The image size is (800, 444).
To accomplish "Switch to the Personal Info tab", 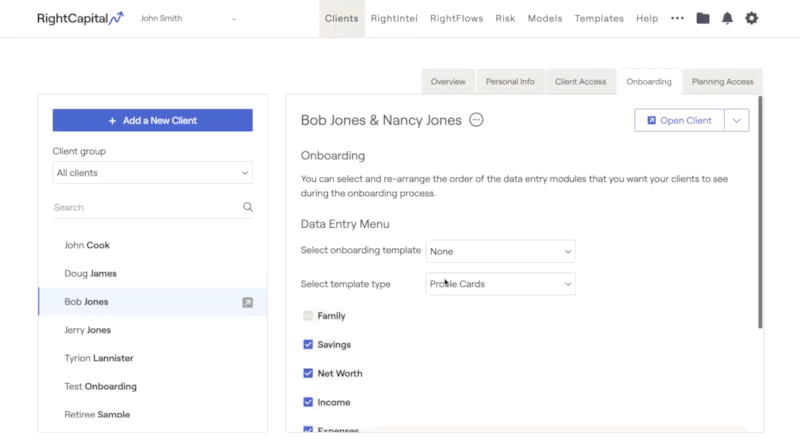I will (510, 82).
